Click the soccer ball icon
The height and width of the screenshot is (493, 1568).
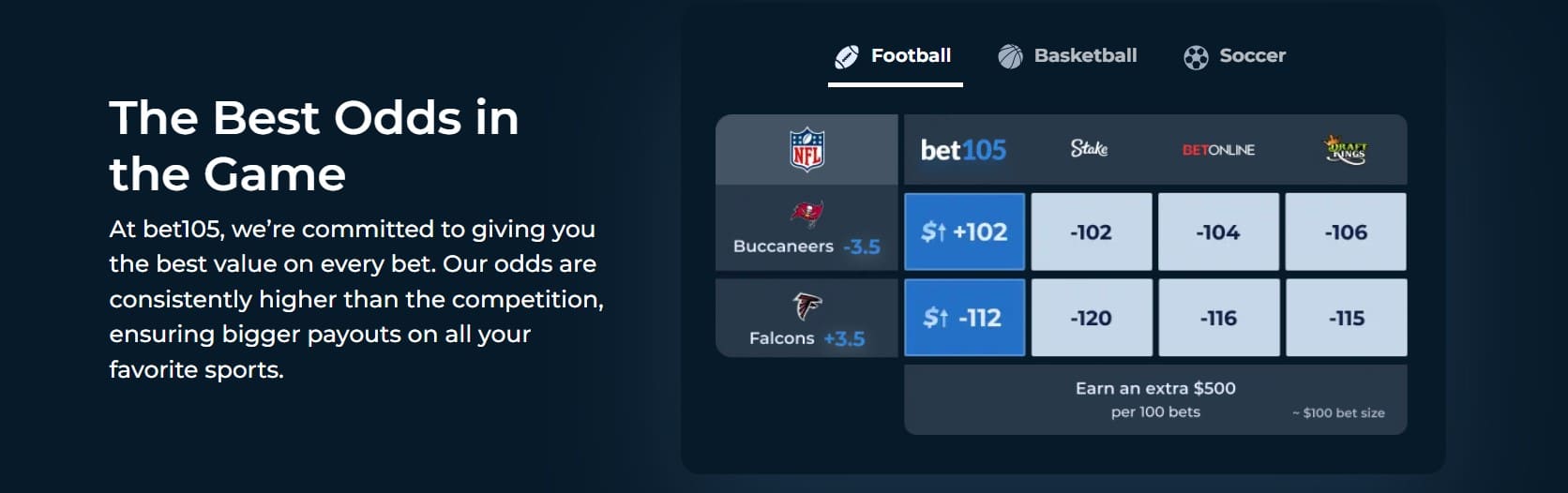(1196, 57)
